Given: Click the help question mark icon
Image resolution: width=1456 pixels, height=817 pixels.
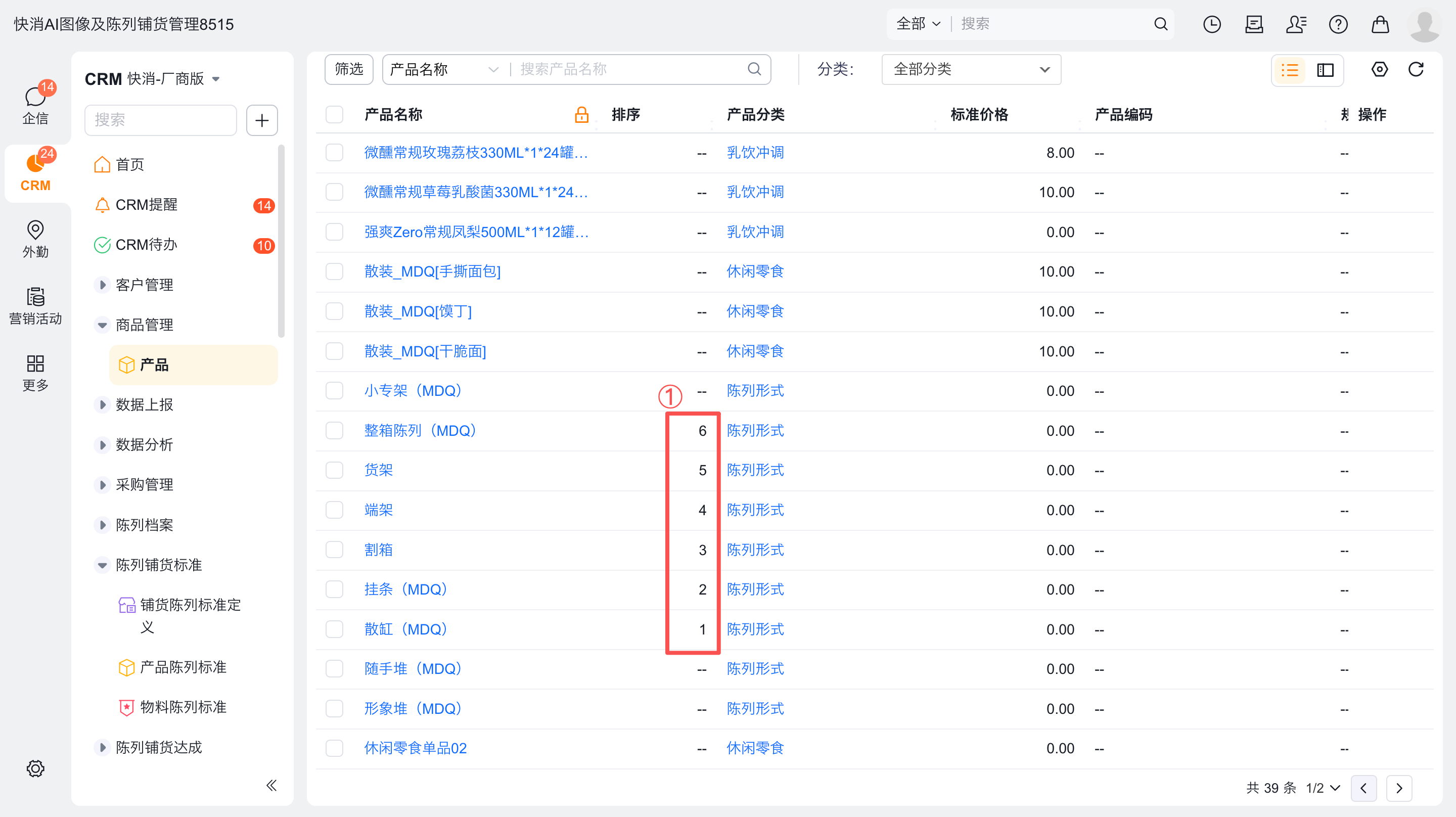Looking at the screenshot, I should click(x=1338, y=24).
